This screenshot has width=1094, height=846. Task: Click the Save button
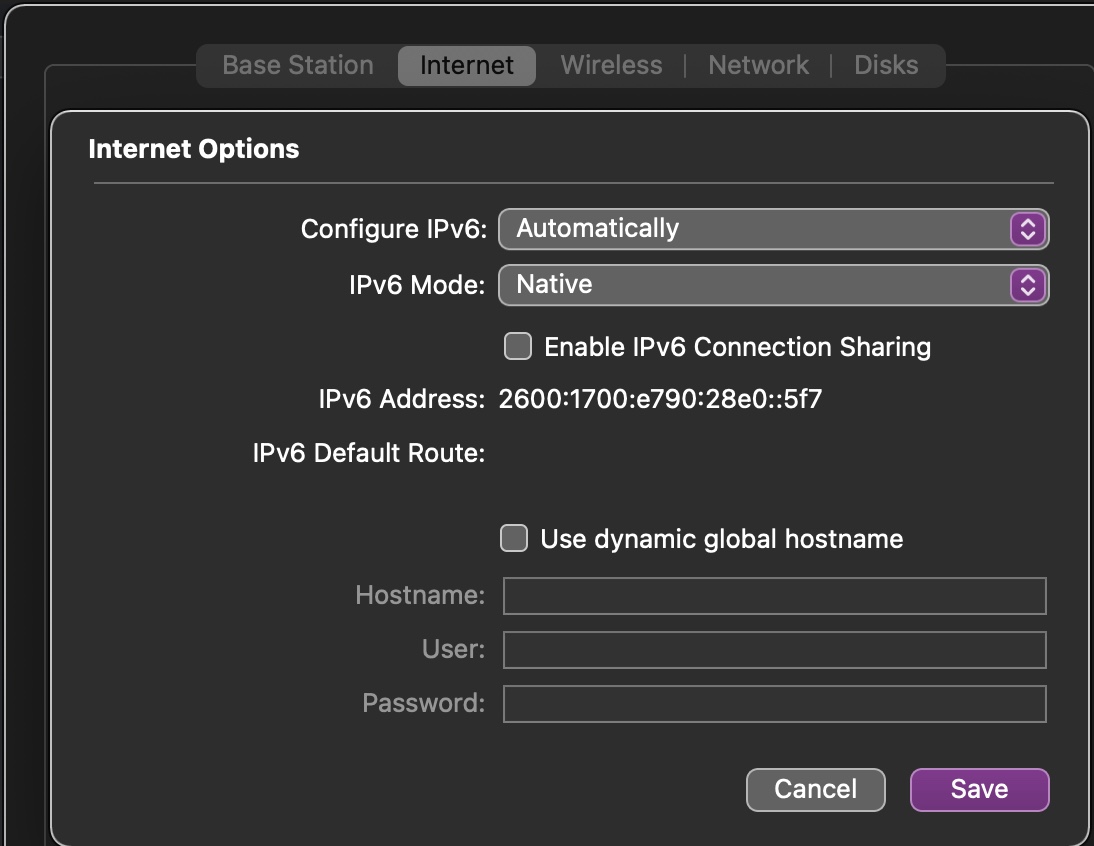979,789
